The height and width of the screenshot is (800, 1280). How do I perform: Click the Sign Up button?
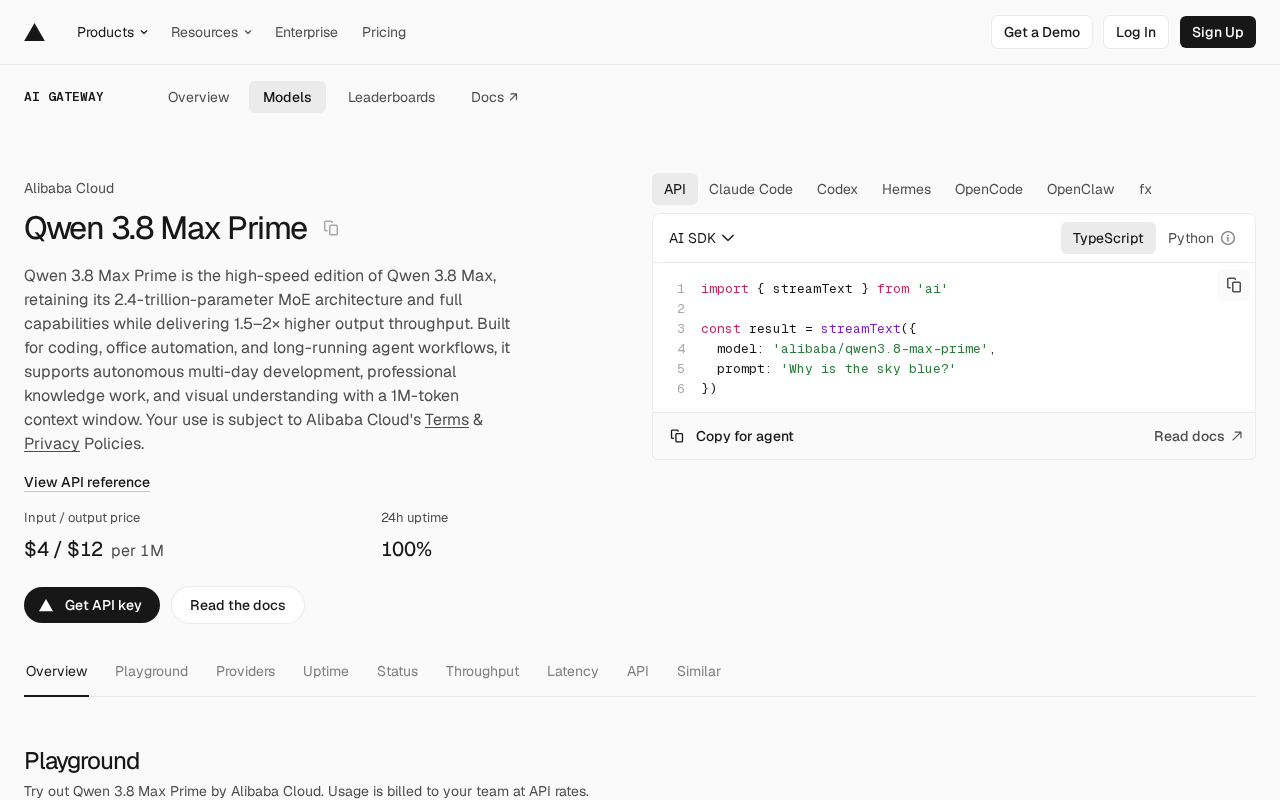(x=1218, y=32)
